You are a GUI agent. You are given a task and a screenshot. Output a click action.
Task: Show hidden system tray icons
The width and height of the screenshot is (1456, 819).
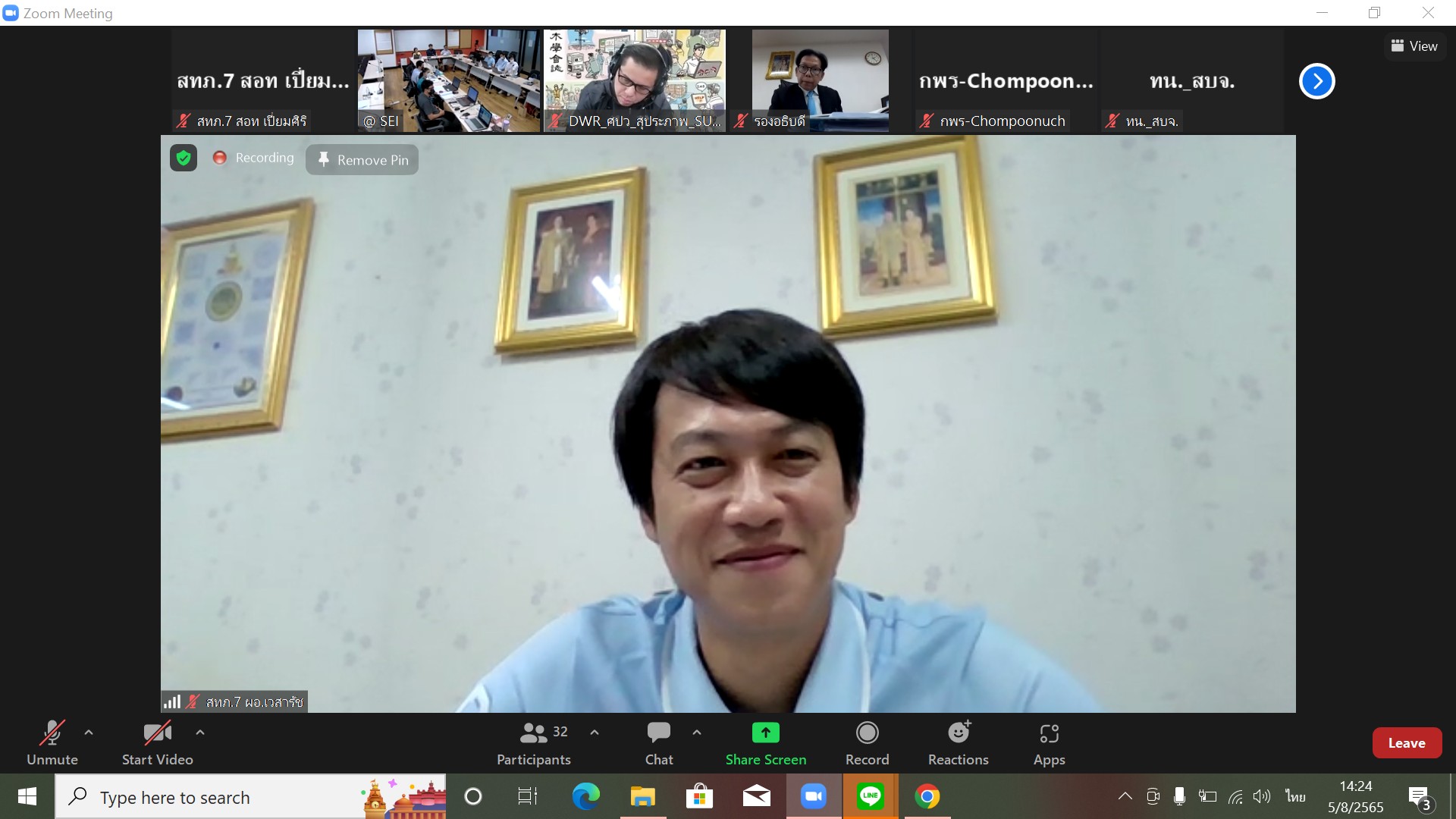pos(1125,796)
